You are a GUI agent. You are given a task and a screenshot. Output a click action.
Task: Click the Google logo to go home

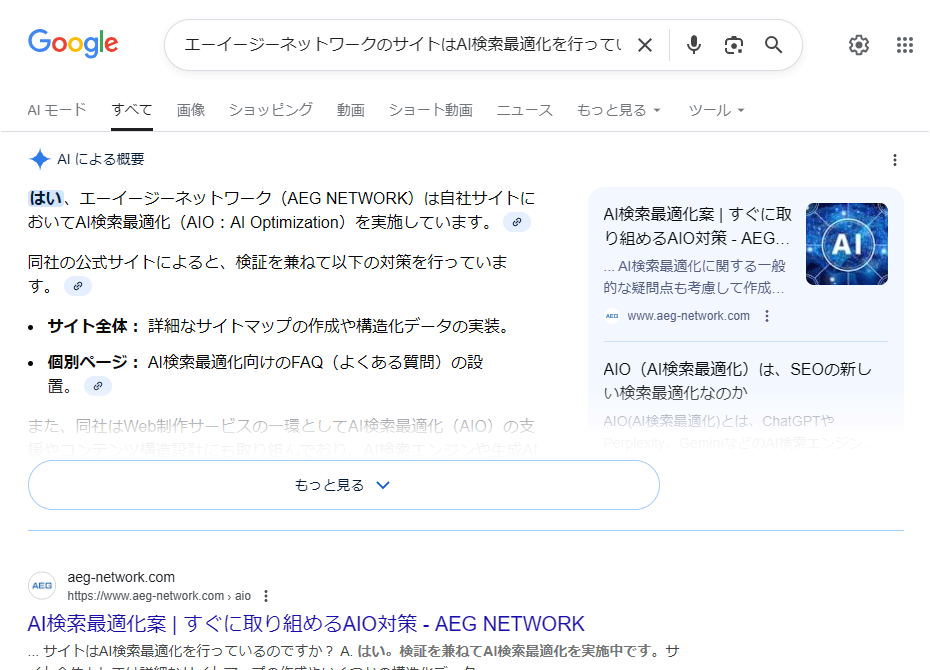[72, 44]
